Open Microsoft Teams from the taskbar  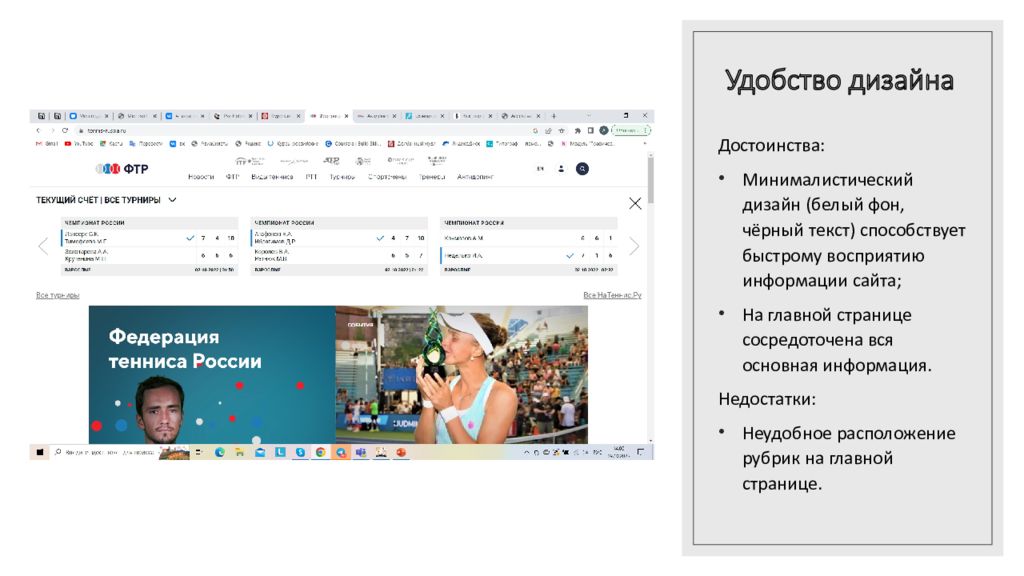(361, 452)
